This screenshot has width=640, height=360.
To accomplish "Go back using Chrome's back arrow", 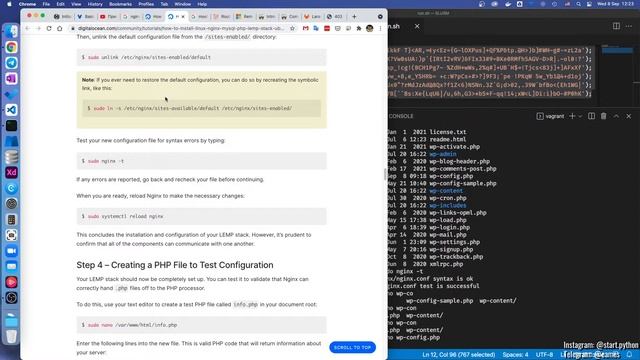I will coord(28,28).
